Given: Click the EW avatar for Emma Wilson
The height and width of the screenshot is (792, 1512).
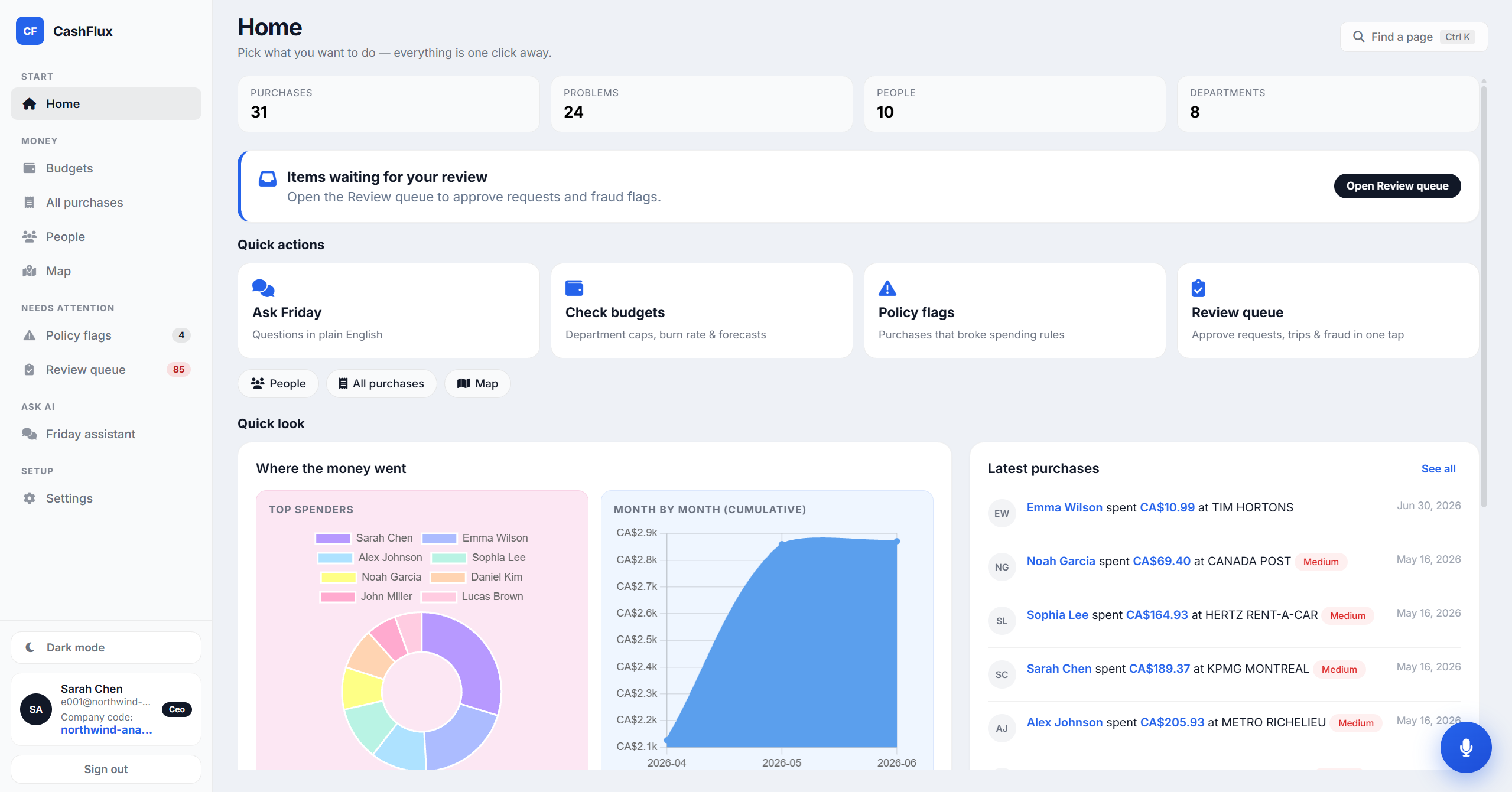Looking at the screenshot, I should [1002, 513].
